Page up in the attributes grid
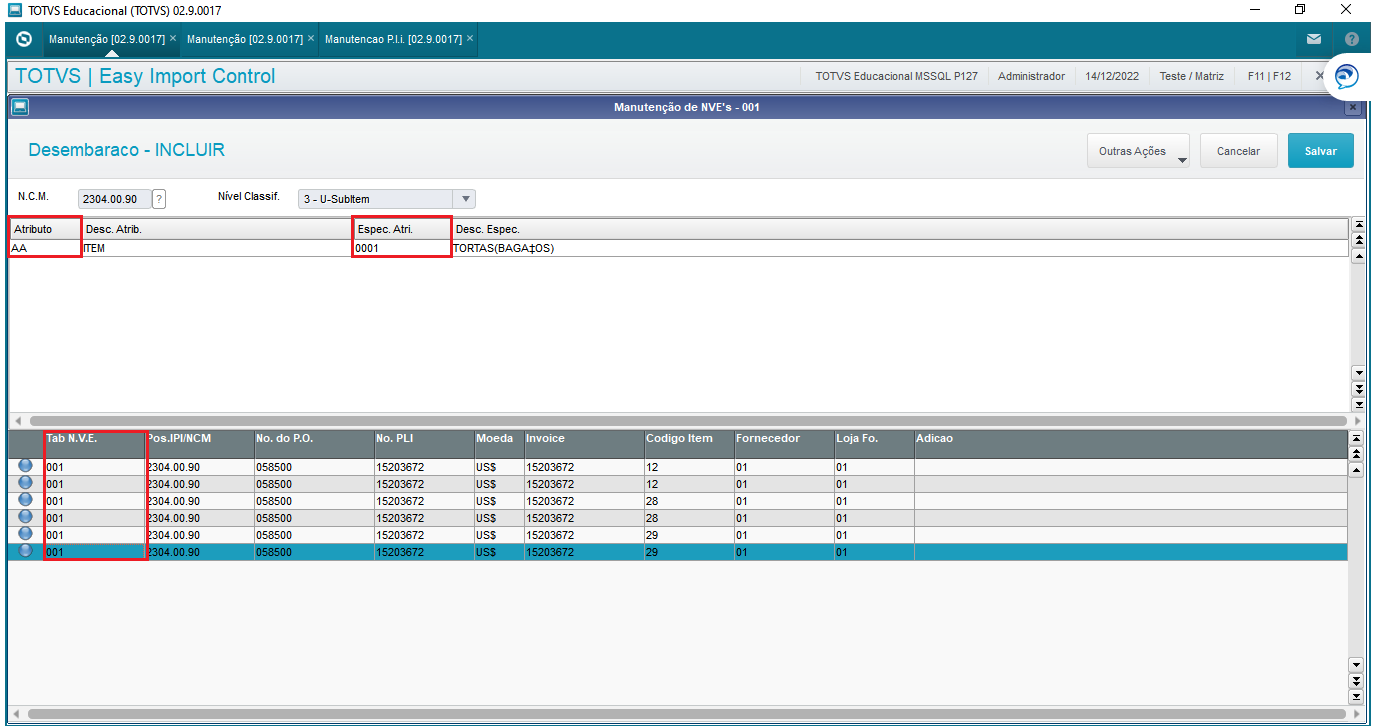This screenshot has width=1375, height=727. click(1358, 241)
